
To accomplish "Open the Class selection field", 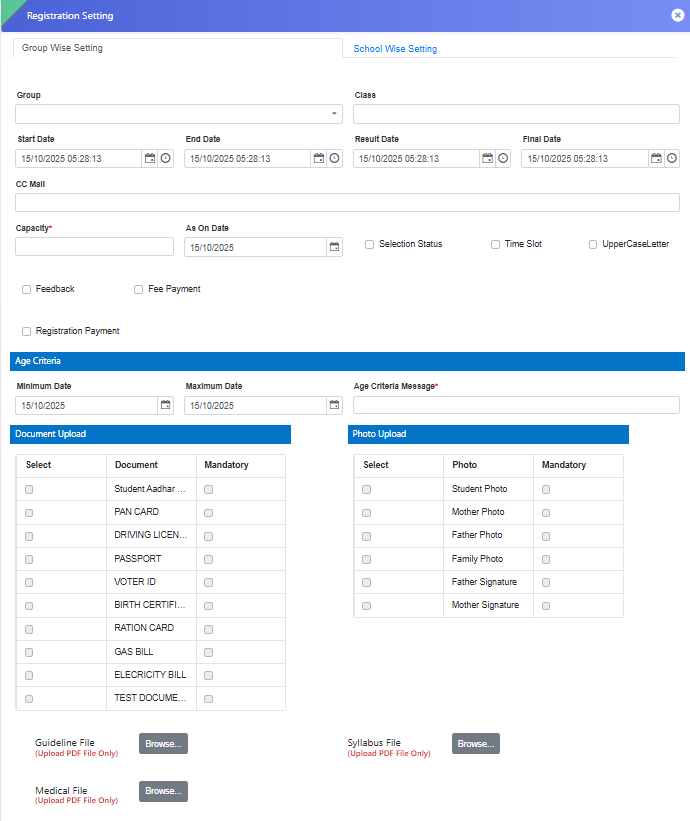I will [x=516, y=114].
